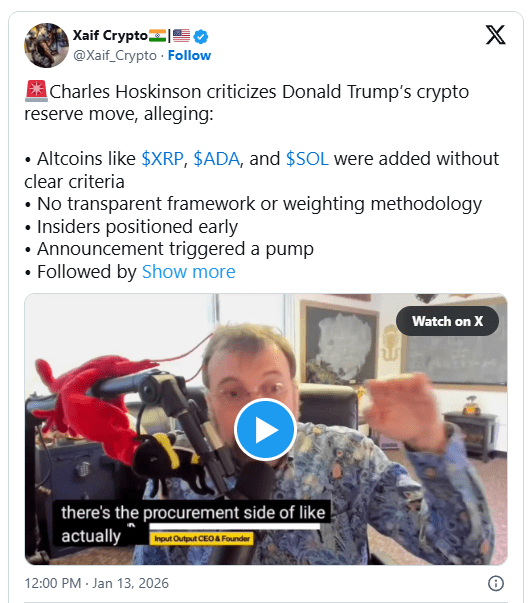
Task: Open Xaif Crypto profile avatar
Action: point(46,45)
